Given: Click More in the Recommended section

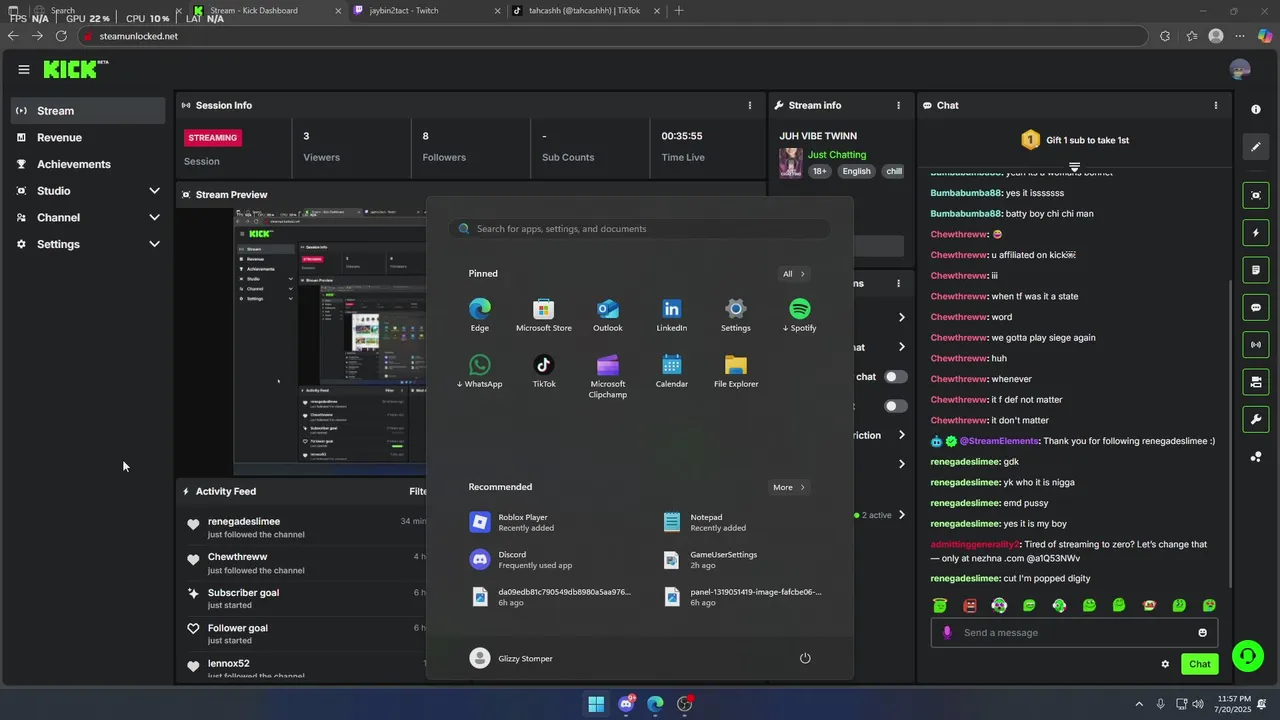Looking at the screenshot, I should point(789,487).
